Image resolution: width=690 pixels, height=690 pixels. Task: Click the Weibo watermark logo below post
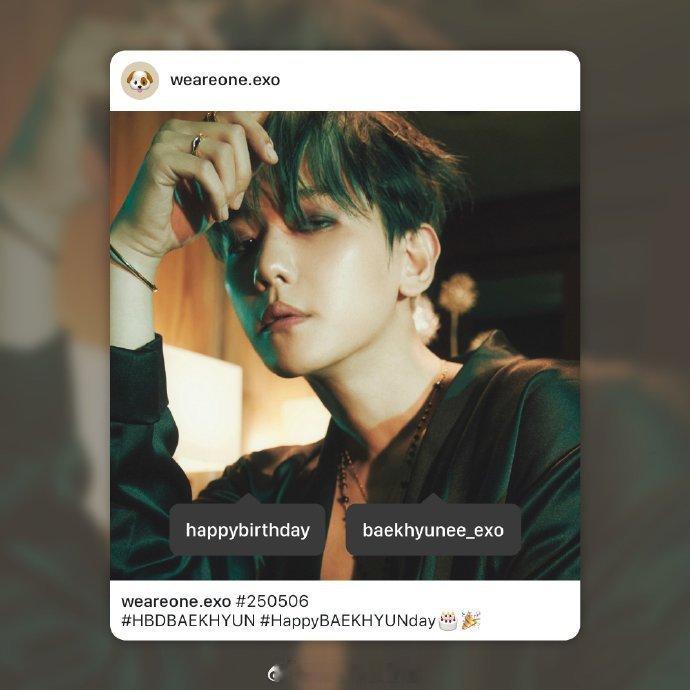point(275,674)
